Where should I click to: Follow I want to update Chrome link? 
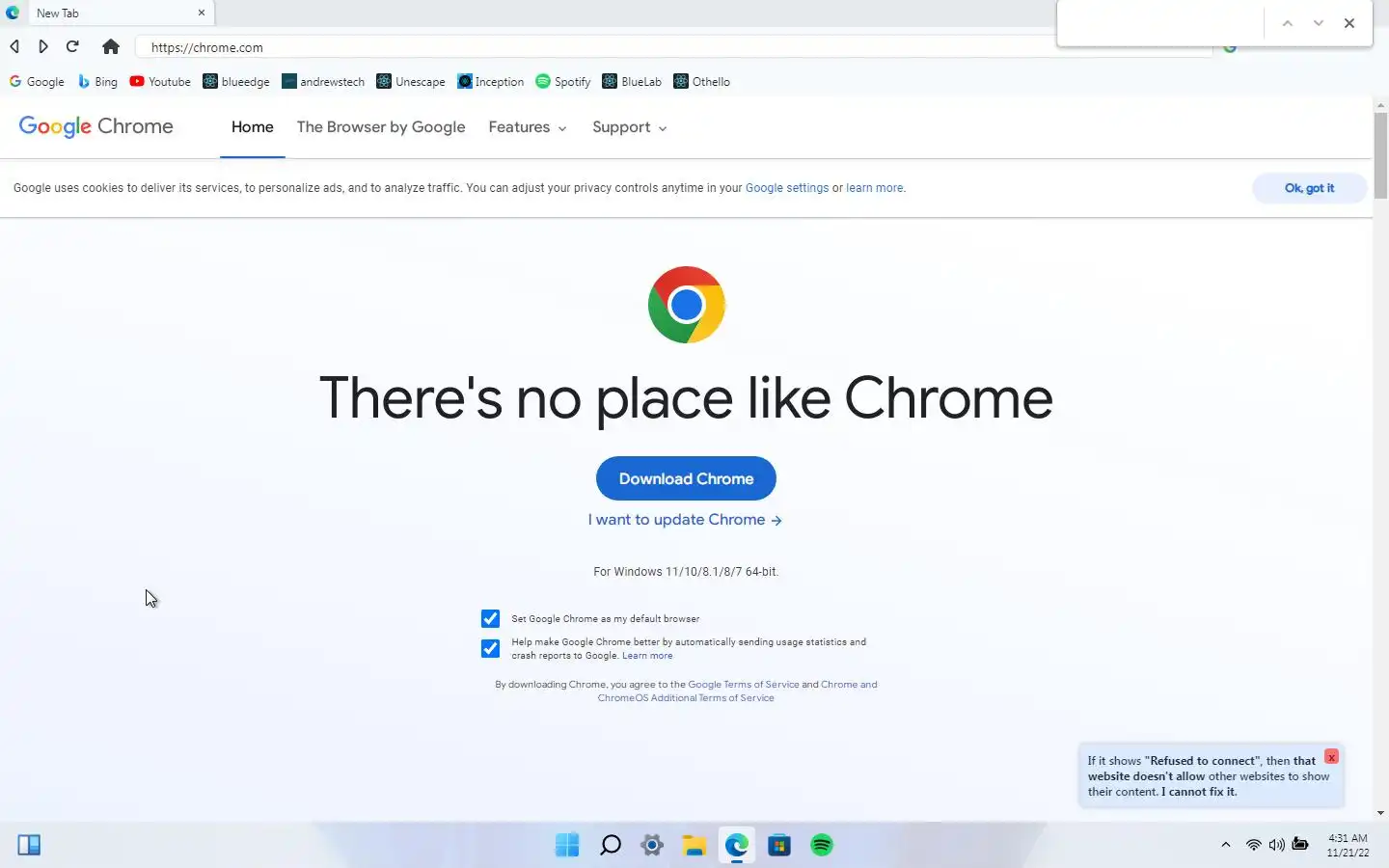(685, 520)
